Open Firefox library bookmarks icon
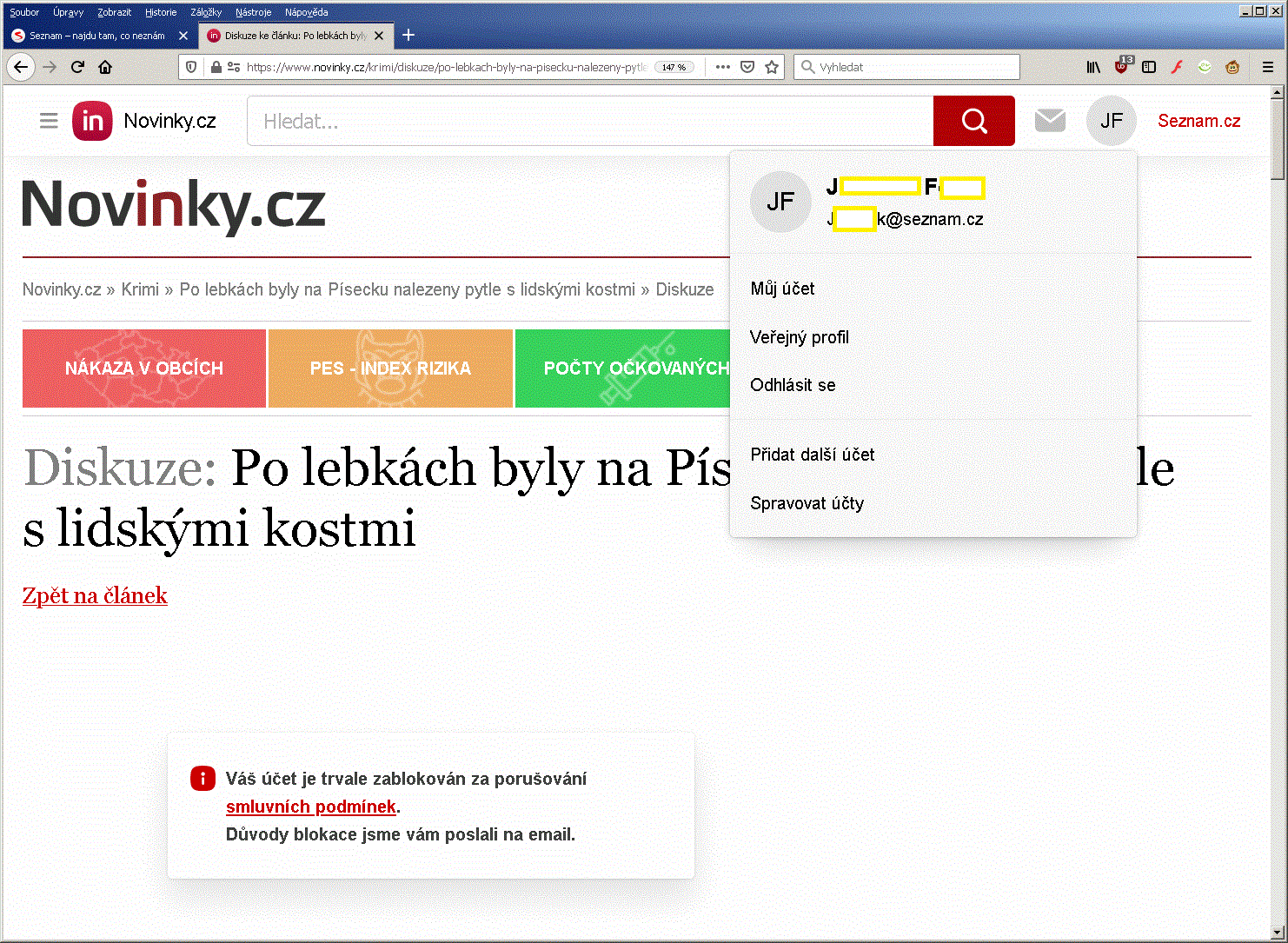Image resolution: width=1288 pixels, height=943 pixels. [x=1093, y=67]
